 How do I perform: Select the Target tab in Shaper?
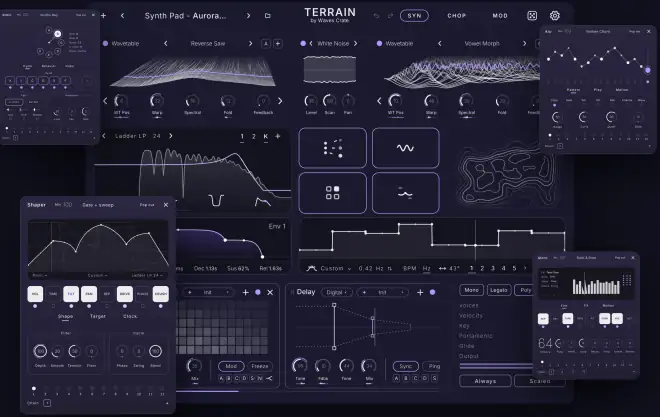pyautogui.click(x=98, y=316)
